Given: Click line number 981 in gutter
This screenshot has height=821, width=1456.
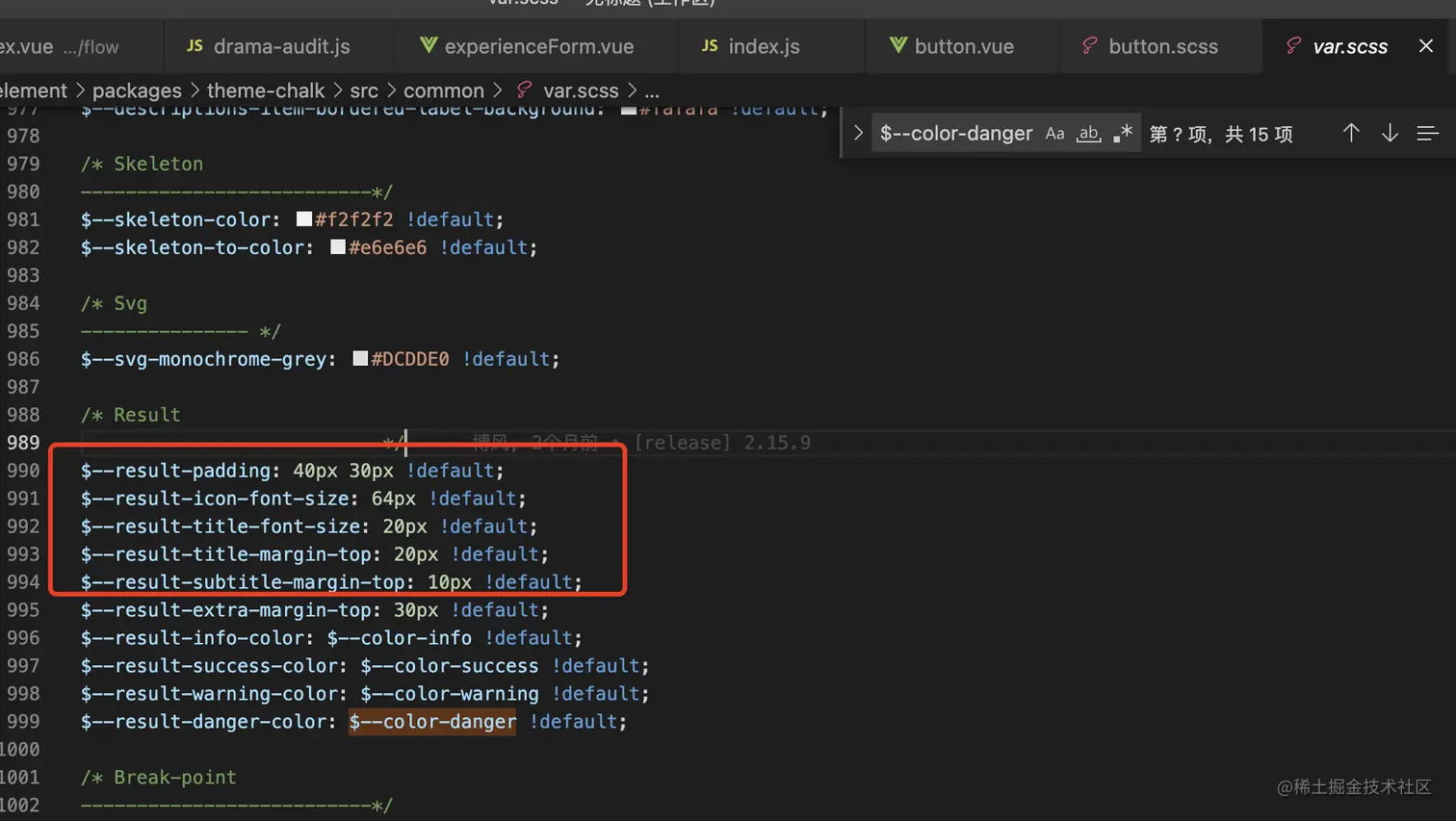Looking at the screenshot, I should pos(23,219).
